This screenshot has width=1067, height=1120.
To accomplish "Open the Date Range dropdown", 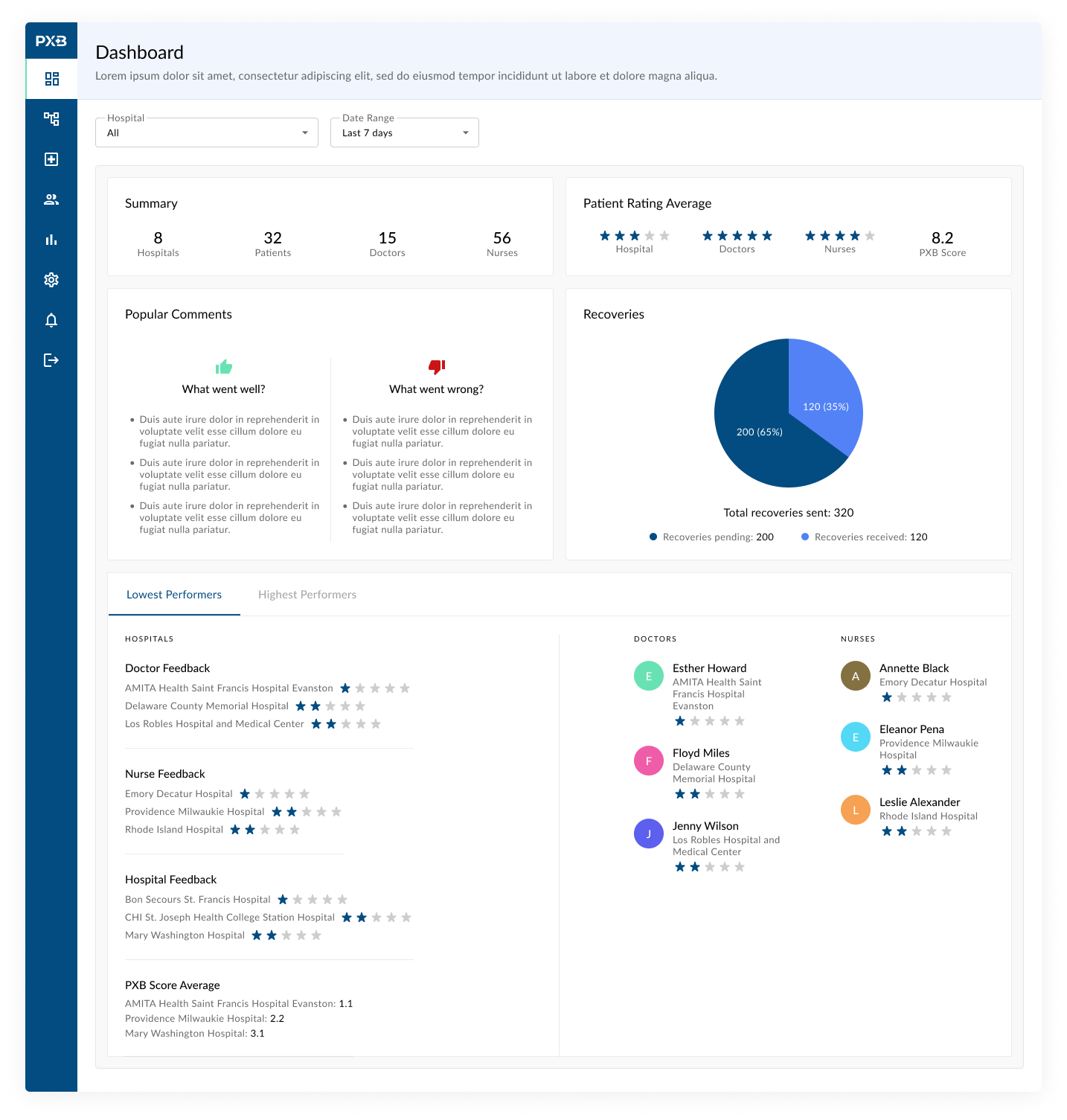I will [405, 132].
